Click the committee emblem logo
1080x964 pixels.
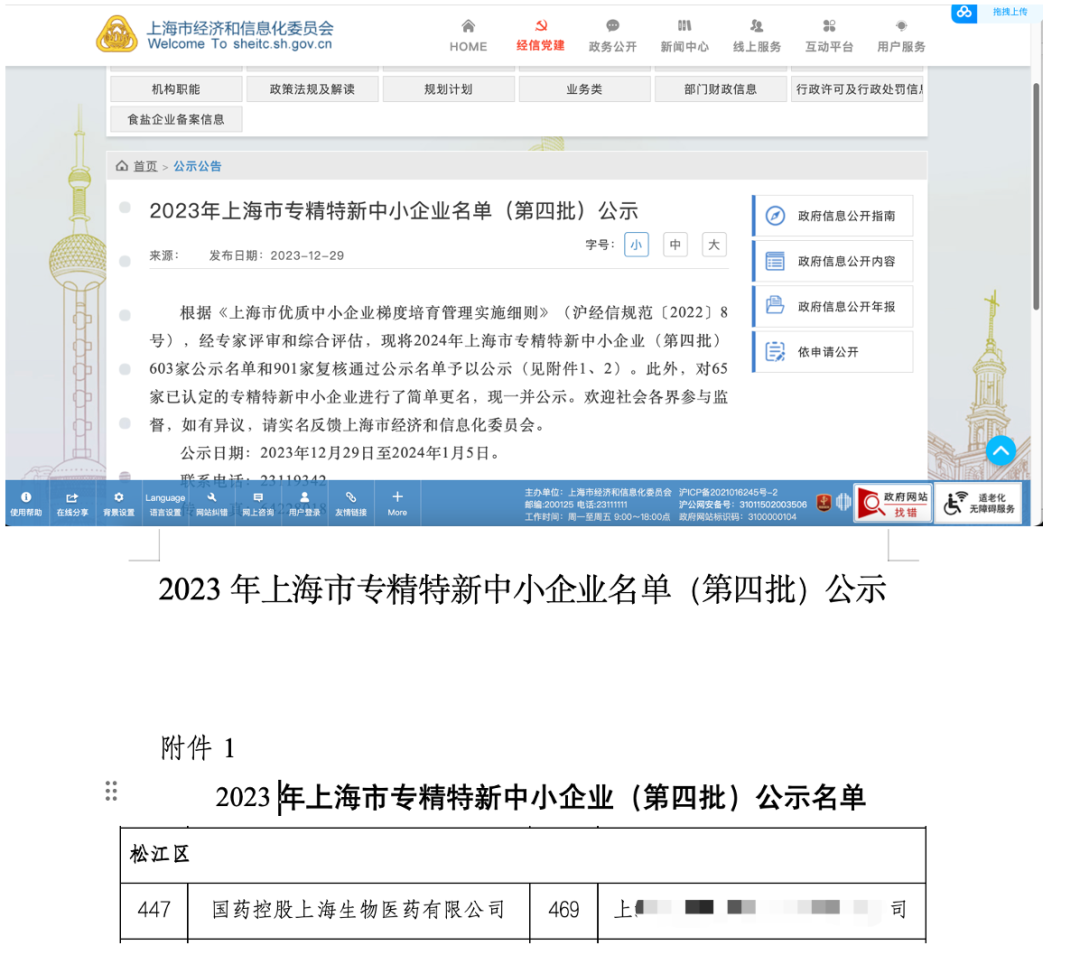(x=117, y=34)
